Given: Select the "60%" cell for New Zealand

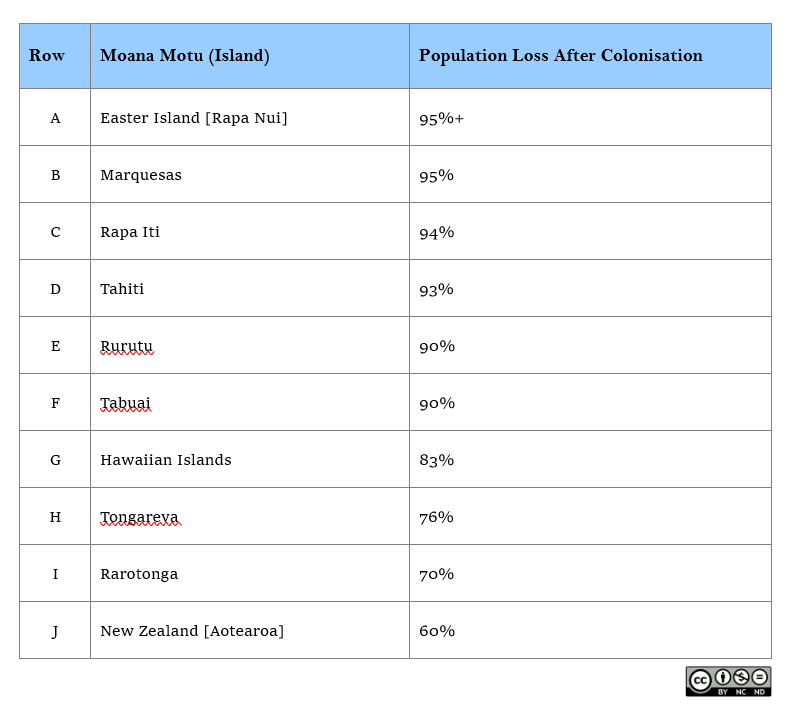Looking at the screenshot, I should pyautogui.click(x=437, y=631).
